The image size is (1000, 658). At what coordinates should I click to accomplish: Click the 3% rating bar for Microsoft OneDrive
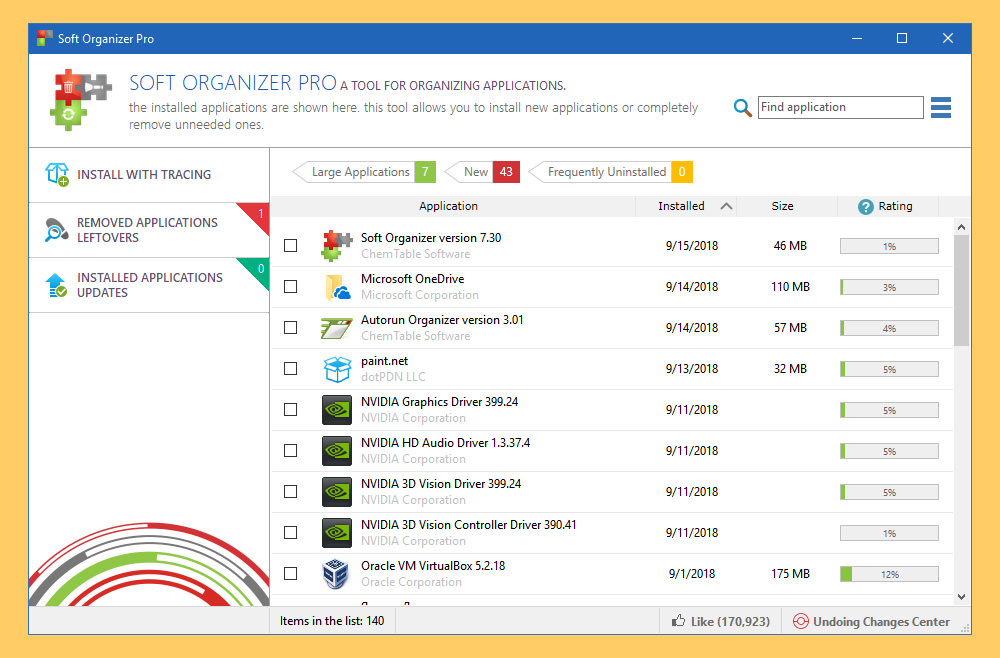[889, 288]
